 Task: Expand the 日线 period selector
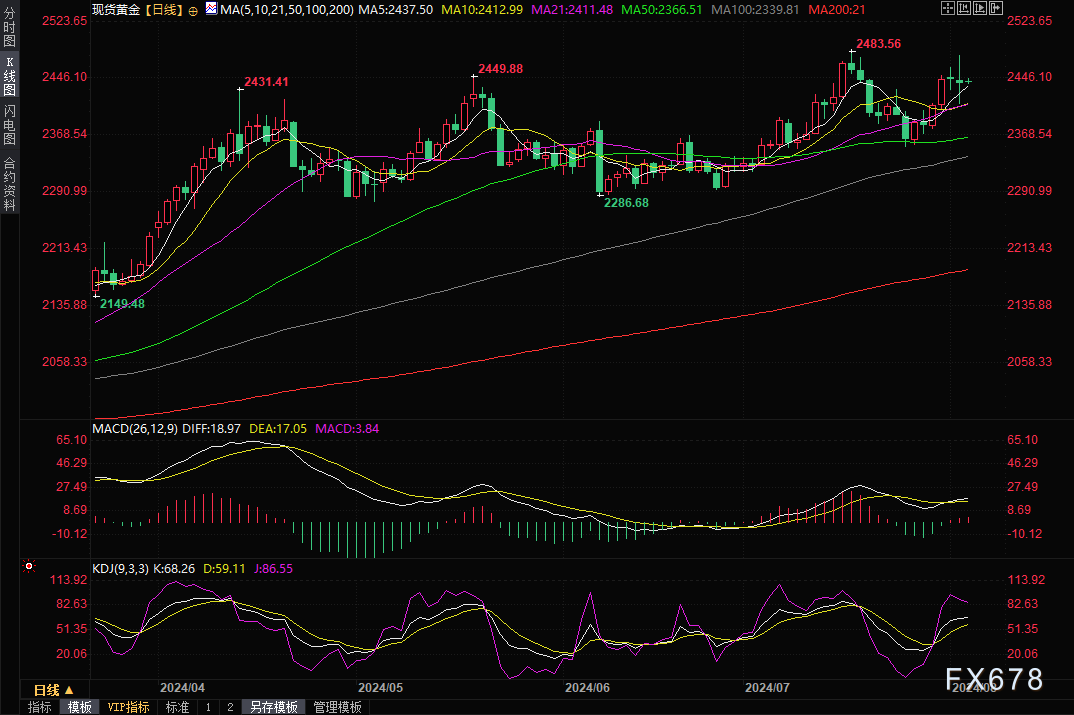[54, 690]
